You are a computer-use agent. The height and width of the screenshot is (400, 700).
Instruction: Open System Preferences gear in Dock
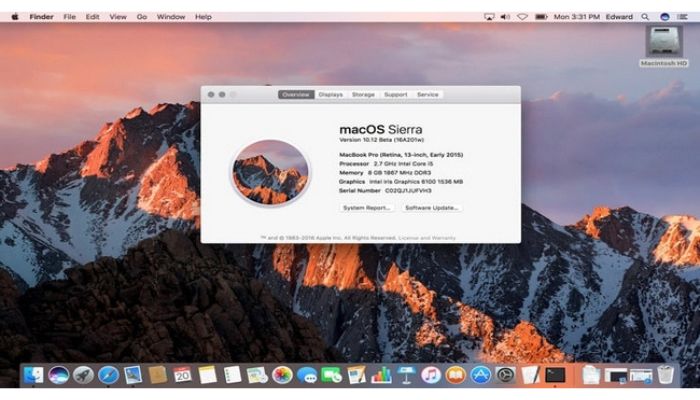click(505, 375)
